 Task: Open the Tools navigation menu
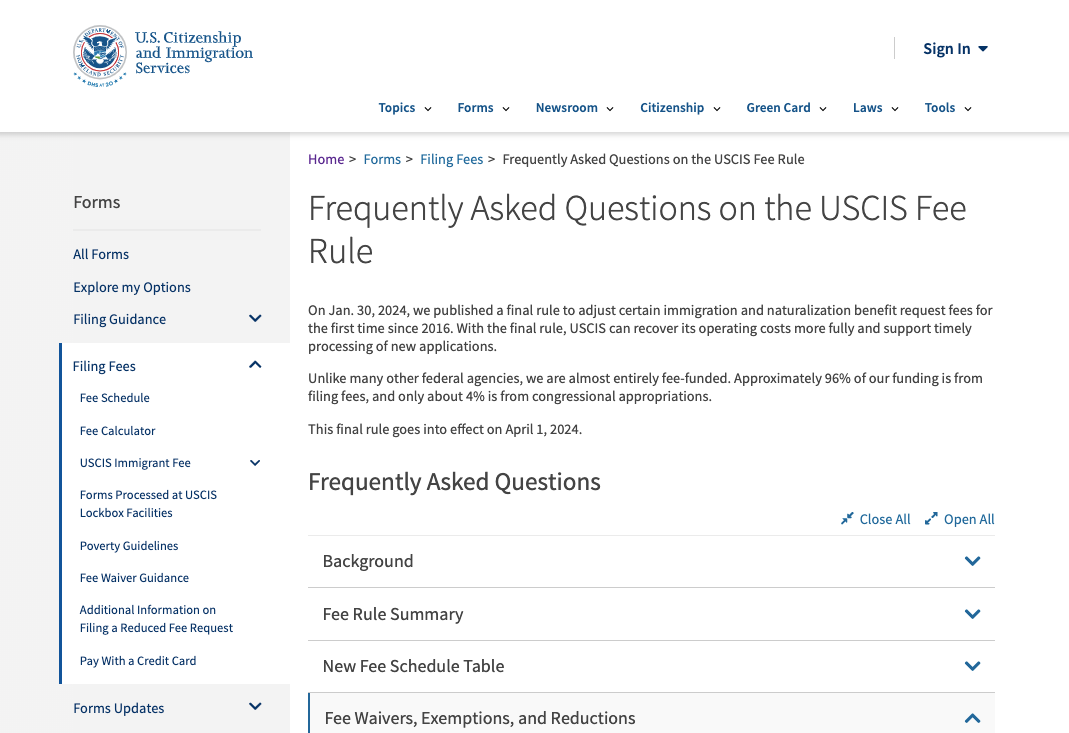[948, 108]
